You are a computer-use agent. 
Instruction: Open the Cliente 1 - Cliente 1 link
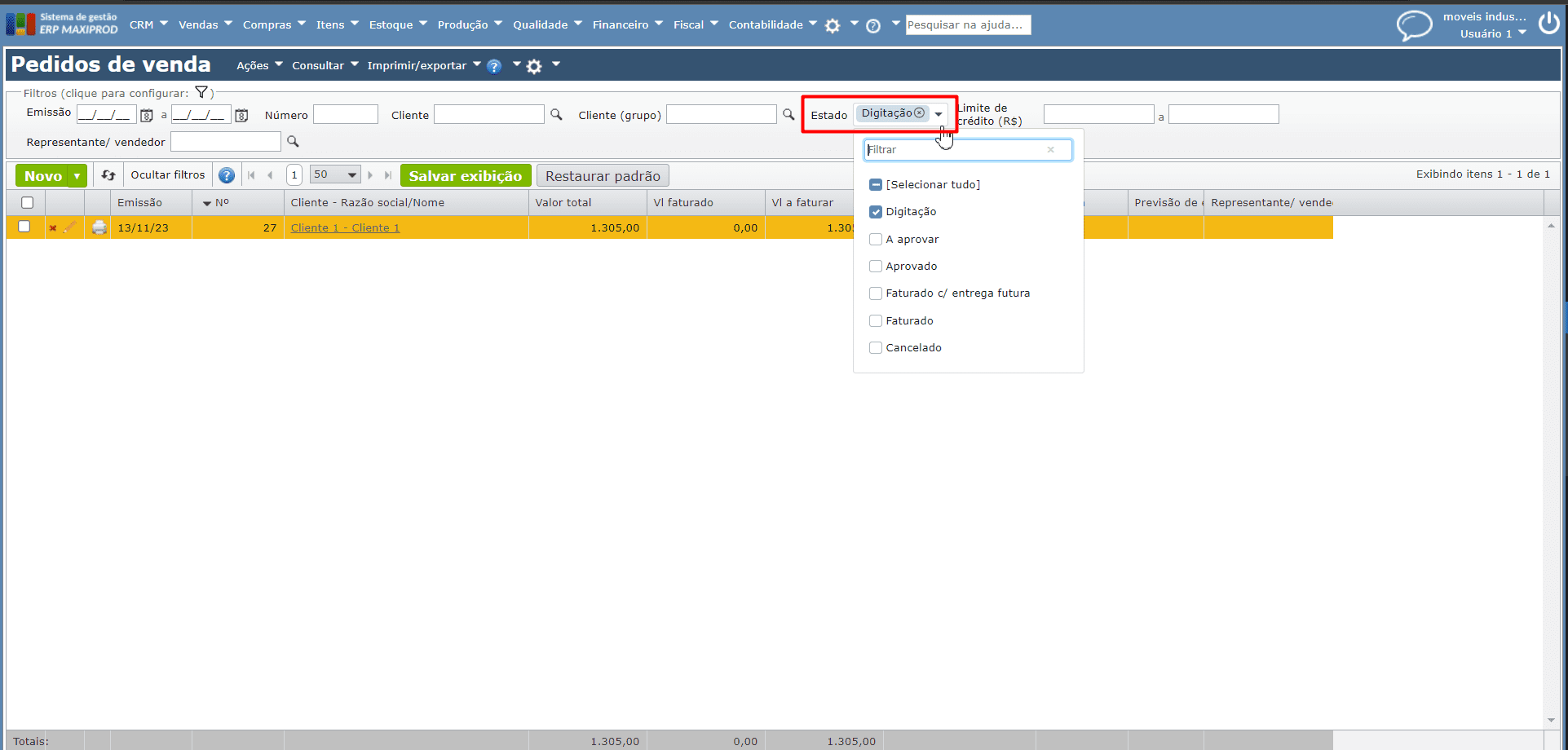pyautogui.click(x=345, y=227)
